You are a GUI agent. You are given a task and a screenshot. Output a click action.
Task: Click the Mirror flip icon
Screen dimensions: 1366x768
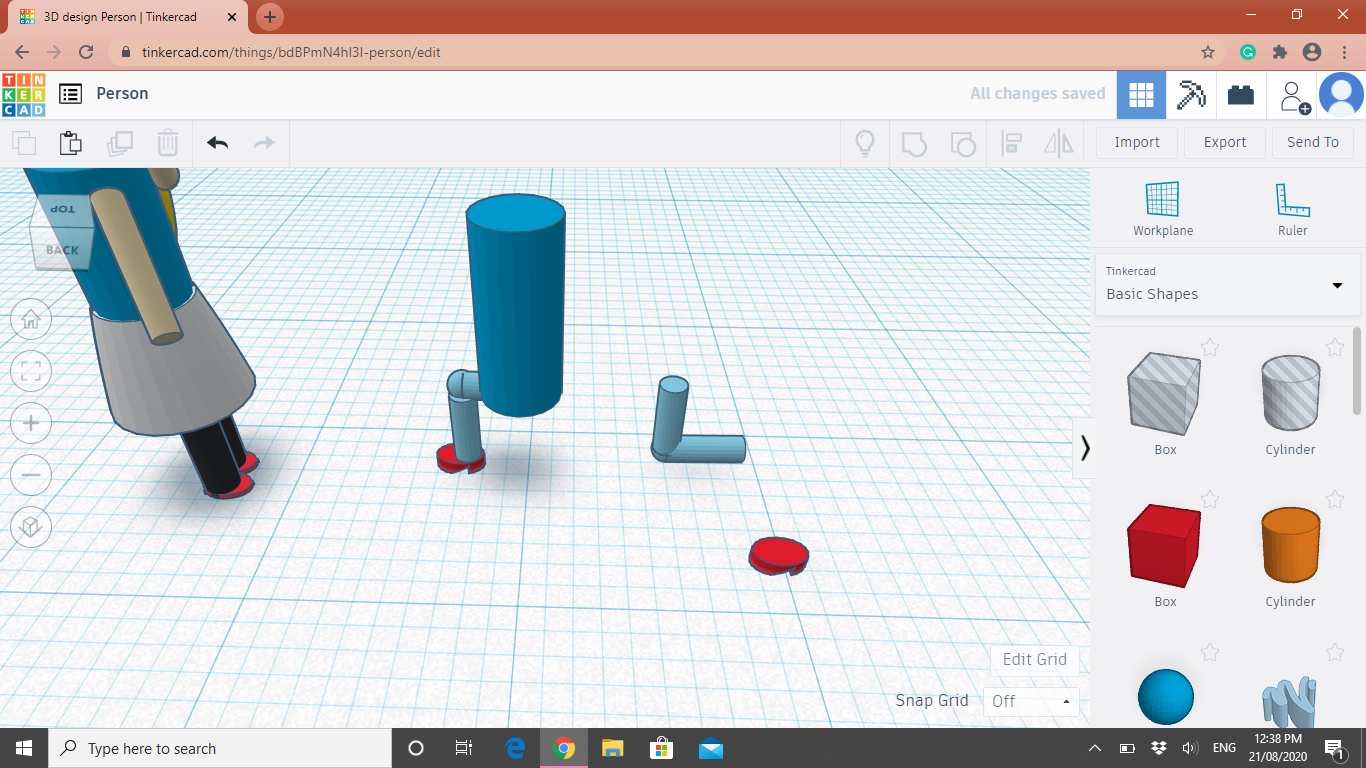pos(1058,143)
